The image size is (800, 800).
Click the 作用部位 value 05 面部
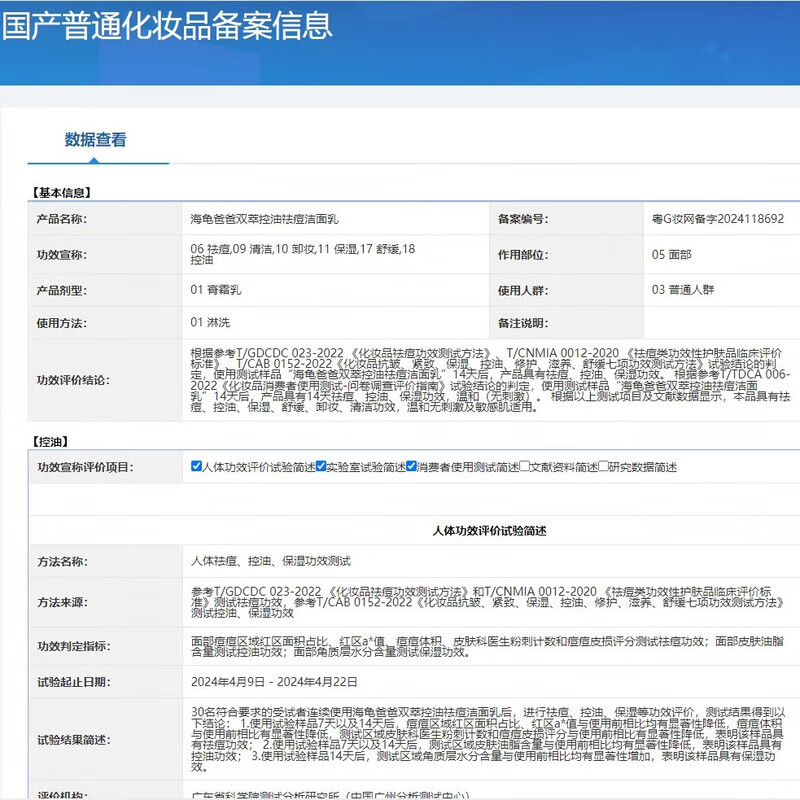tap(672, 254)
